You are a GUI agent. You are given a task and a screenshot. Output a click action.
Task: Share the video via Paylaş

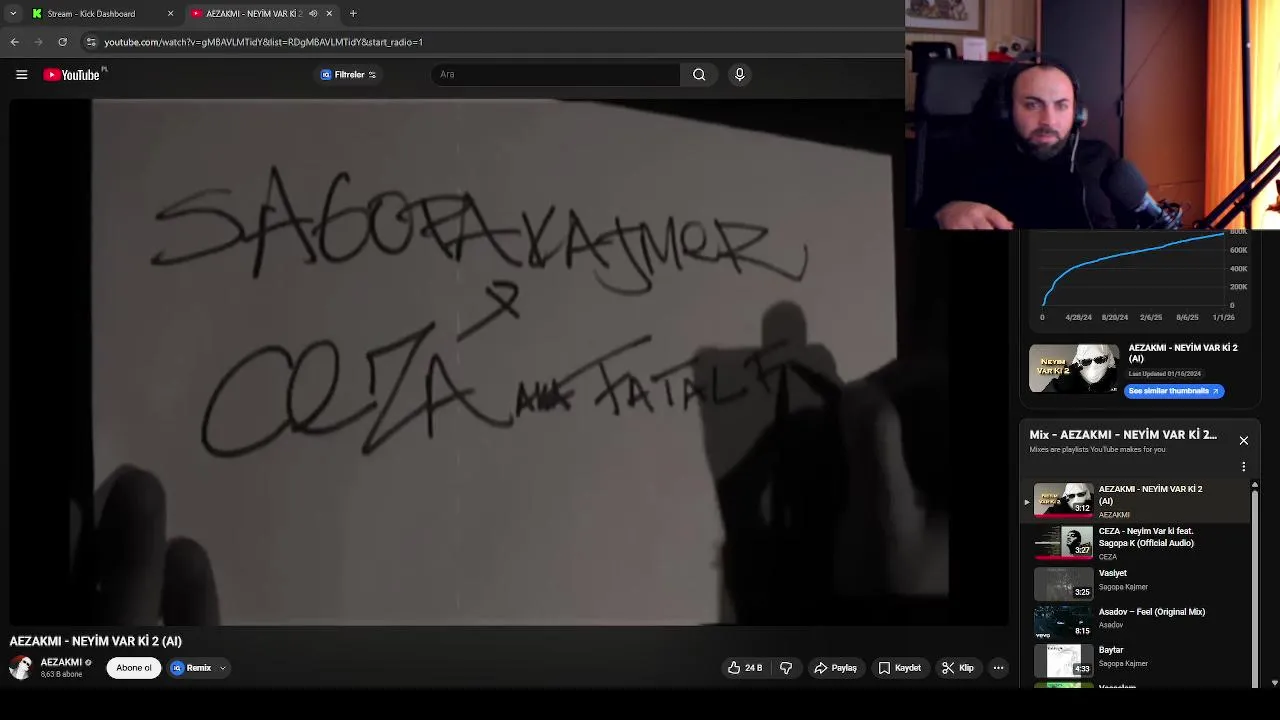pos(835,668)
